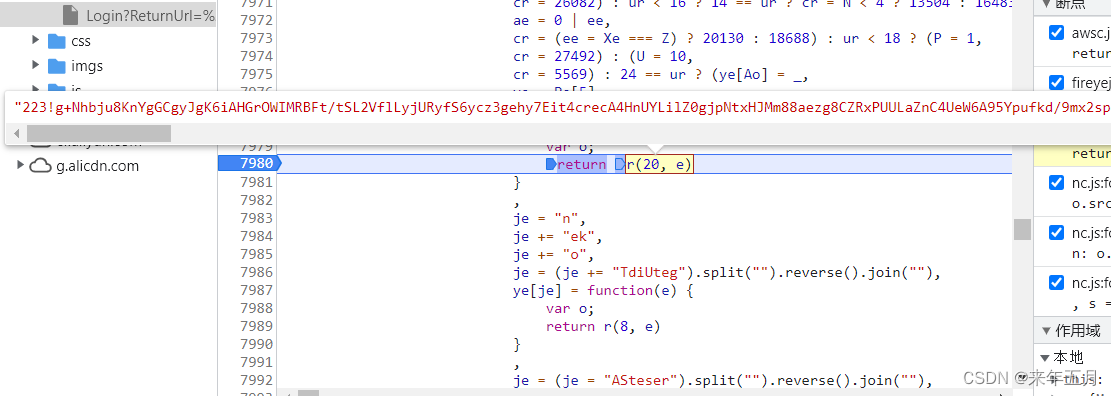Click the inline breakpoint marker before return
This screenshot has width=1111, height=396.
[x=551, y=164]
